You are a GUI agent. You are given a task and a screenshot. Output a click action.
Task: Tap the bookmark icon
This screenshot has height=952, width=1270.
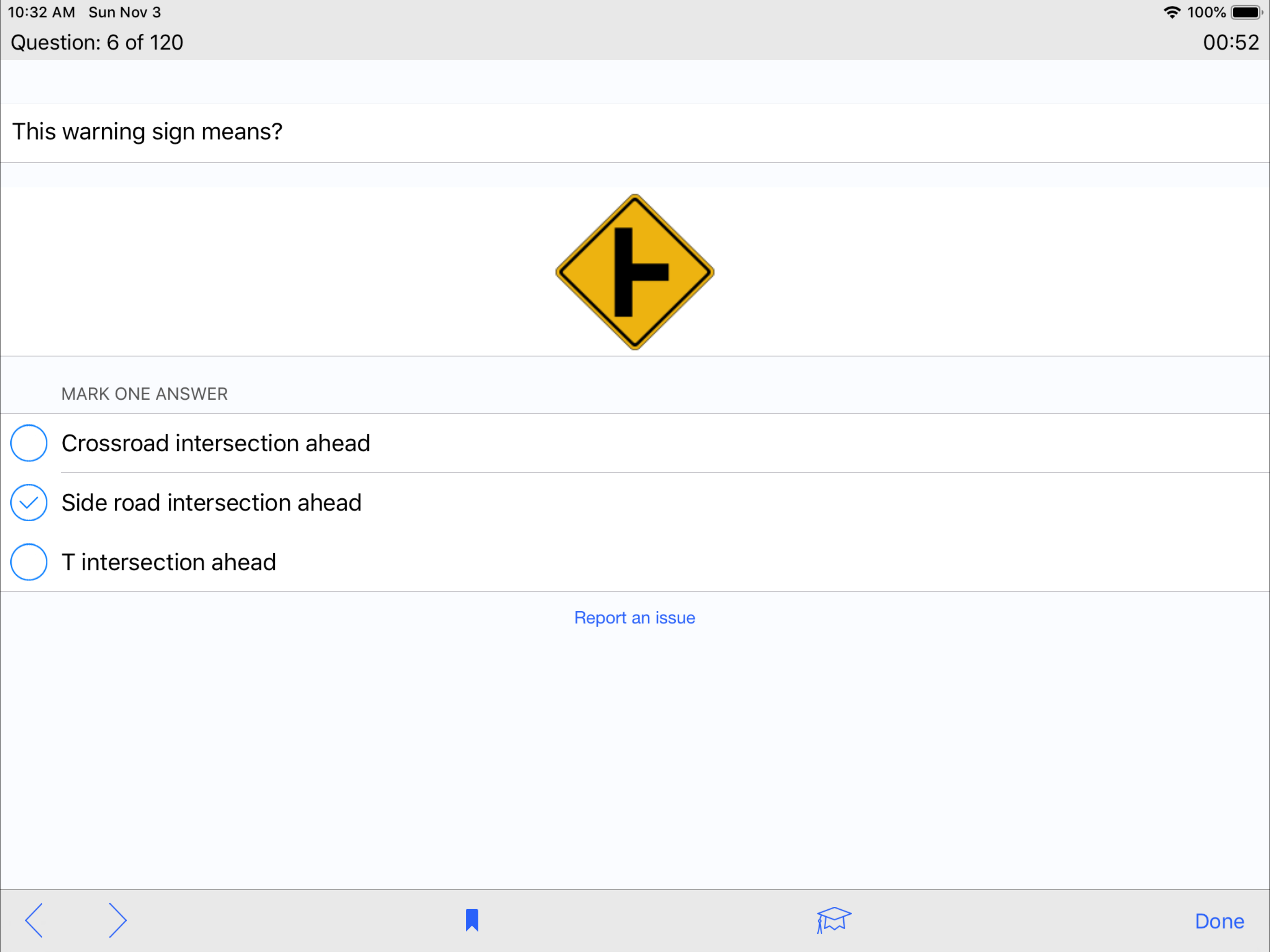click(x=472, y=920)
